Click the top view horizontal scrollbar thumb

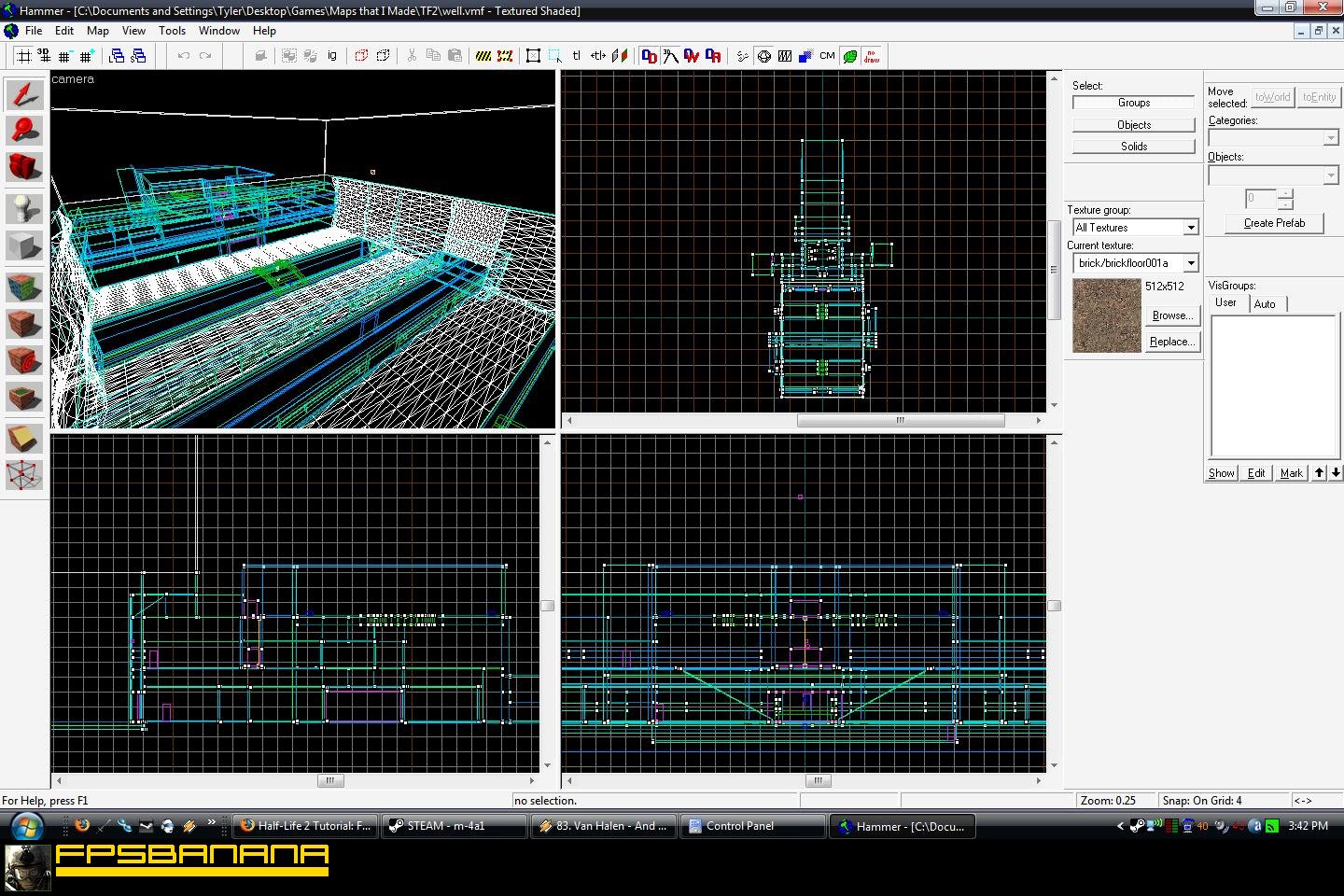coord(901,420)
